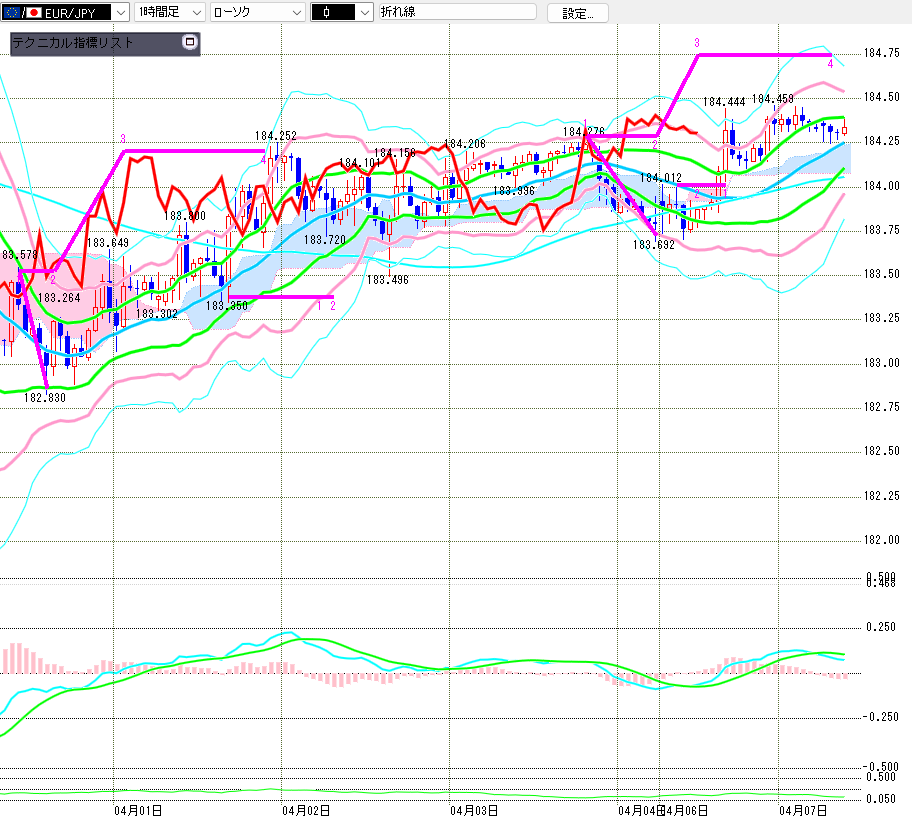Click the 折れ線 text field
Viewport: 912px width, 821px height.
click(457, 12)
